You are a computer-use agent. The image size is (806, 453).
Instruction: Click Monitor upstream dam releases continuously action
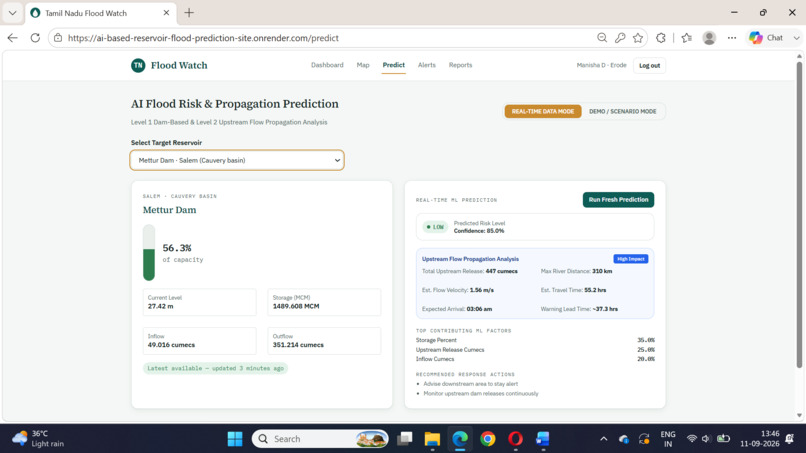(481, 393)
